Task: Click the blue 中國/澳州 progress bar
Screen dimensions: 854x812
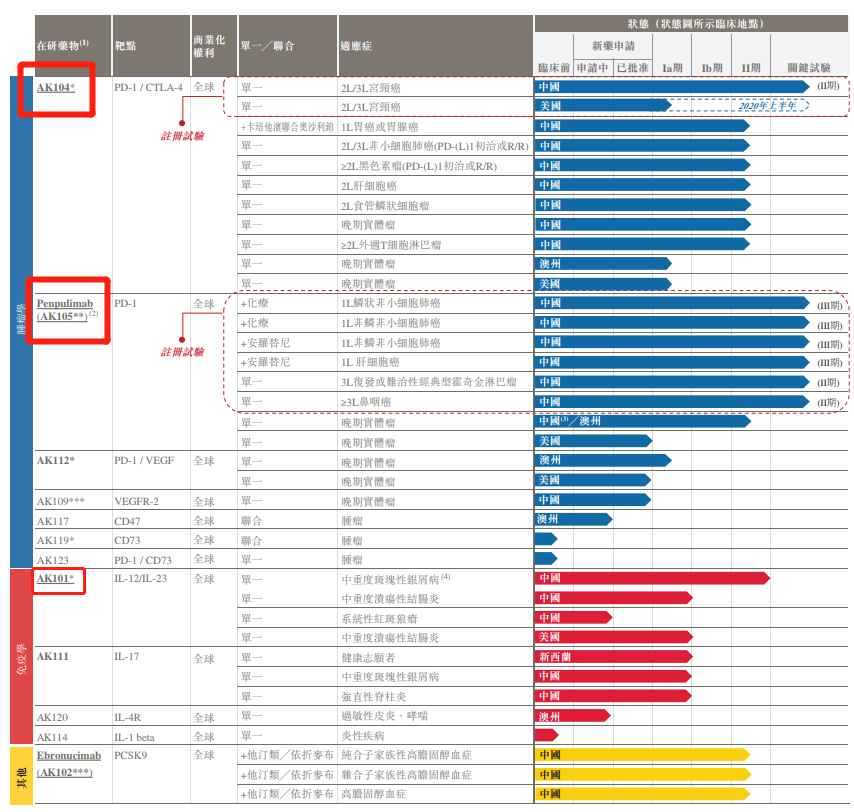Action: [643, 421]
